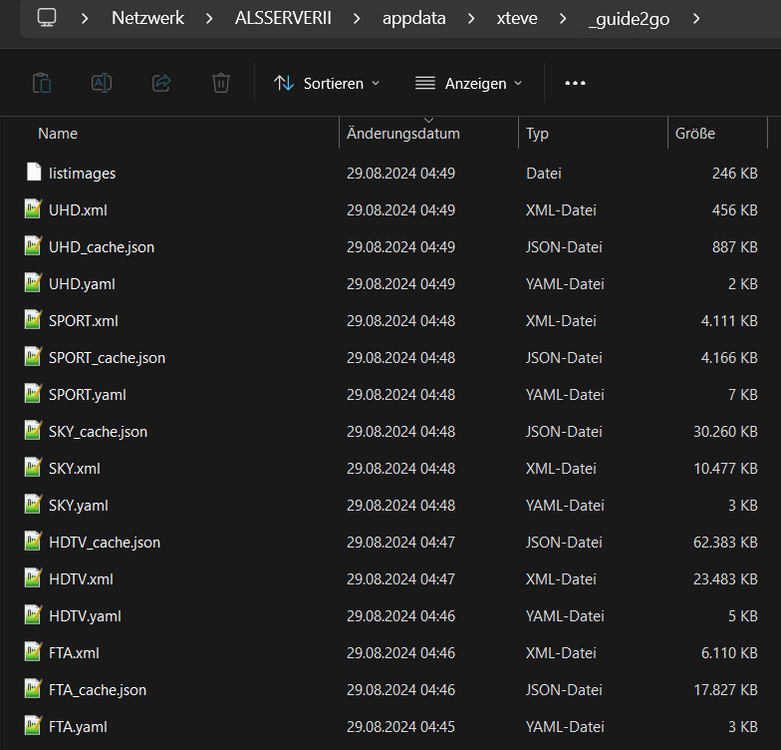Click the 7 KB size value

pos(743,395)
